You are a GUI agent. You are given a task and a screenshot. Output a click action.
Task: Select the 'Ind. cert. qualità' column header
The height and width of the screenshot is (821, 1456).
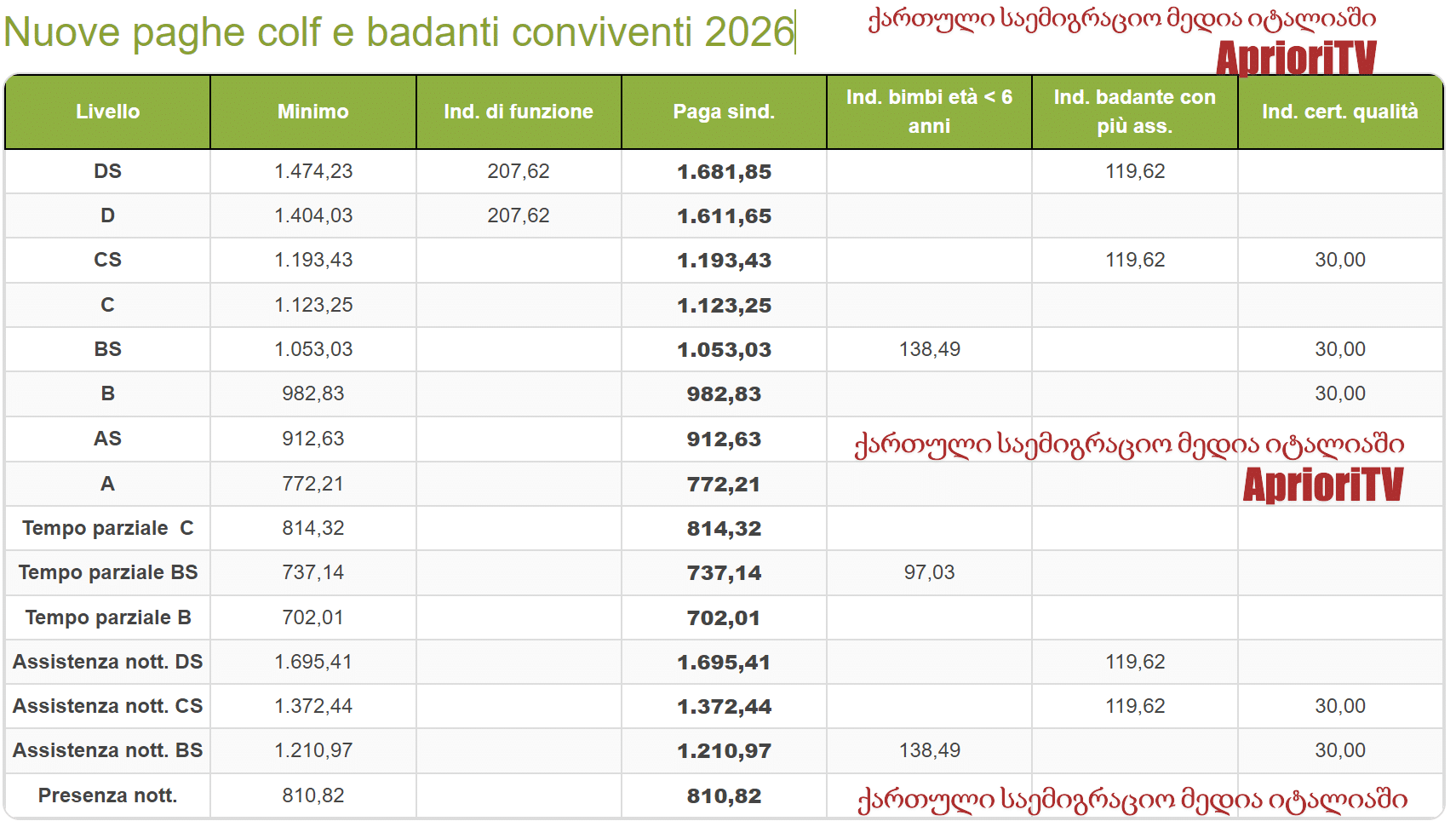point(1339,112)
